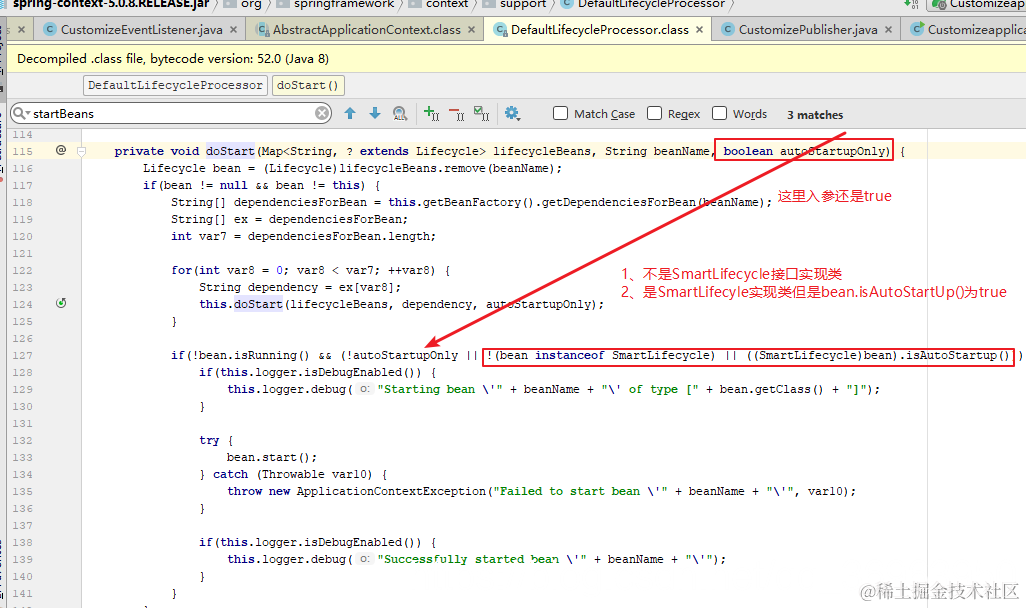Click 'isAutoStartup()' on line 127
The width and height of the screenshot is (1026, 608).
957,355
